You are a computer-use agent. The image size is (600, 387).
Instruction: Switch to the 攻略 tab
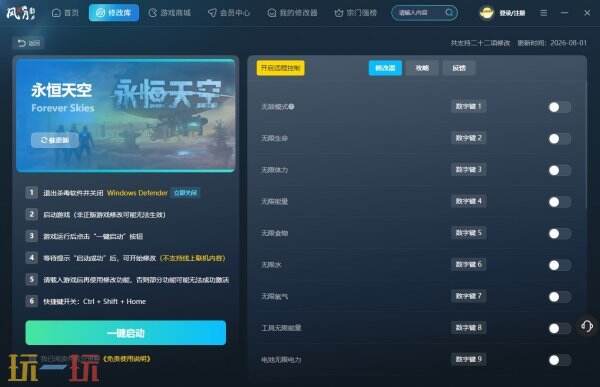coord(422,68)
